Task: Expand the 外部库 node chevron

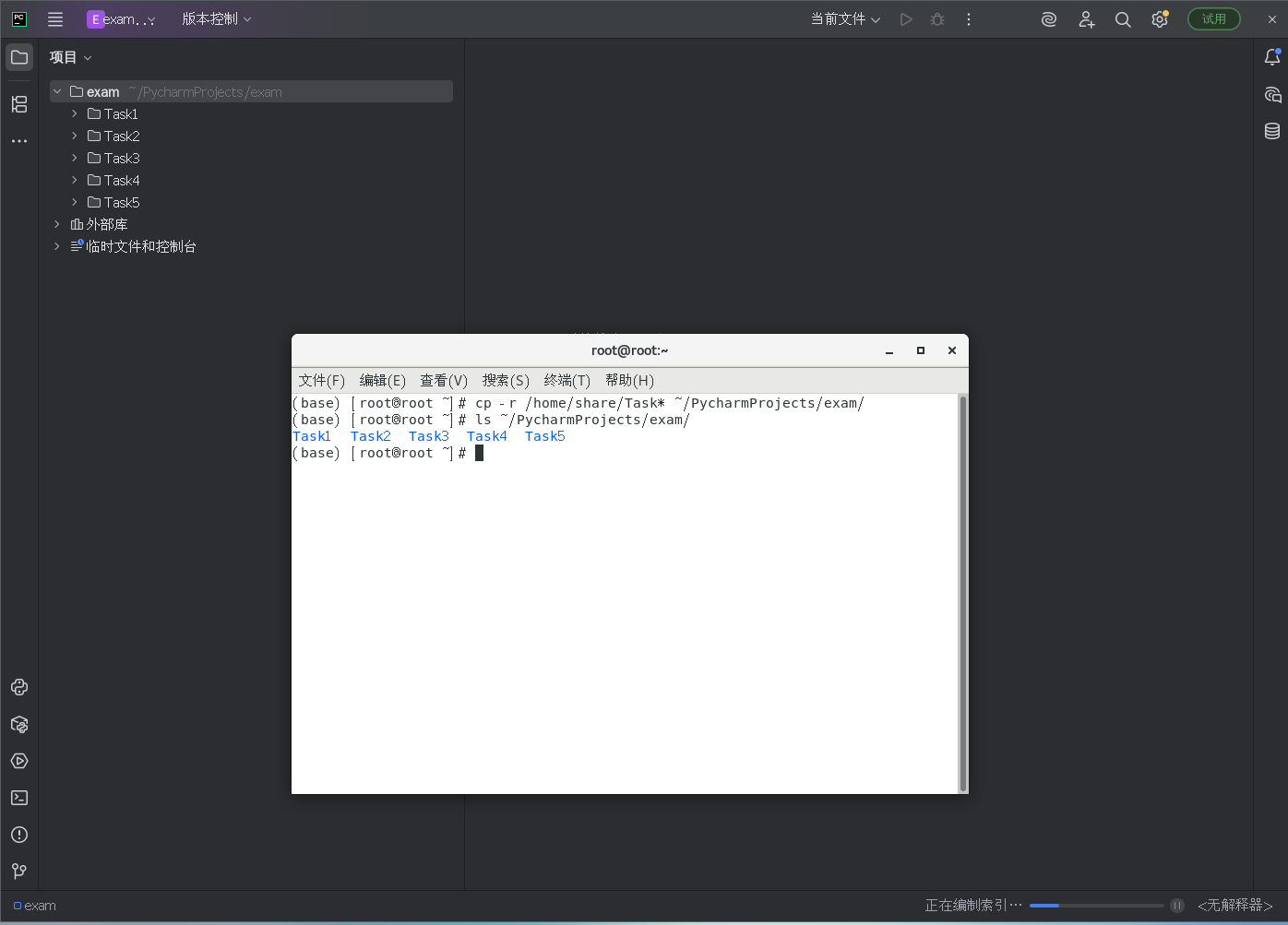Action: (57, 225)
